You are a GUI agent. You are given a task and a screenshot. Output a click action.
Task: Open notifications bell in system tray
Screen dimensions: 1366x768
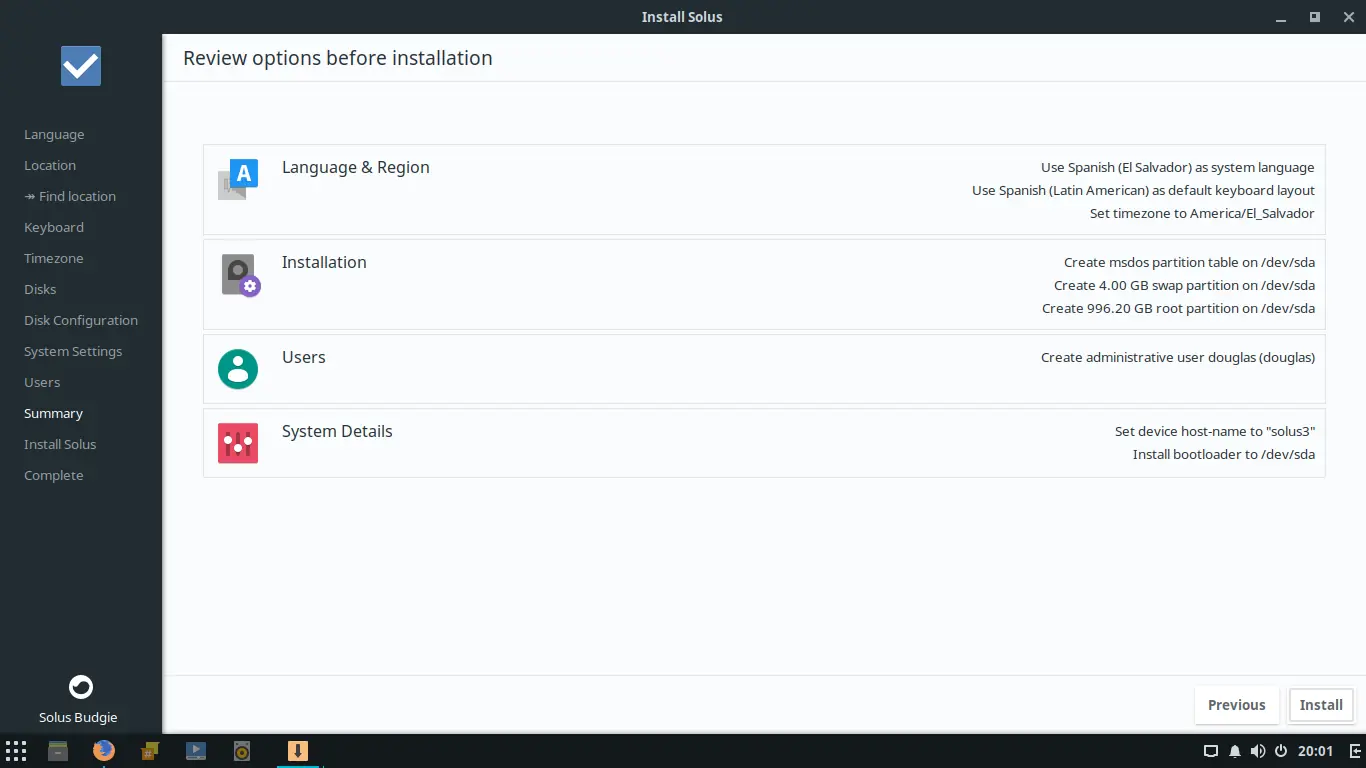(1234, 751)
